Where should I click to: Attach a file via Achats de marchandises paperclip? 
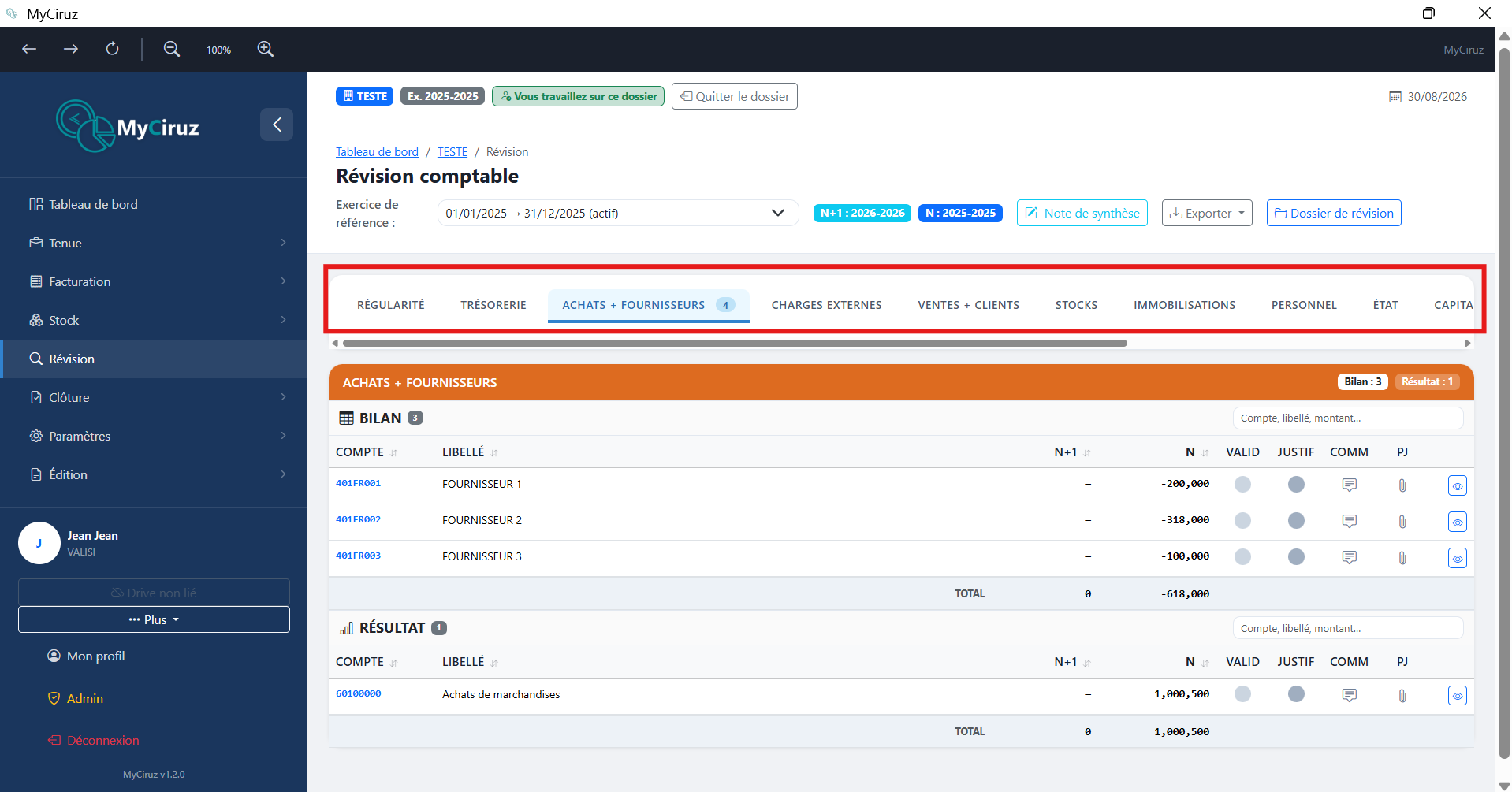[x=1402, y=696]
